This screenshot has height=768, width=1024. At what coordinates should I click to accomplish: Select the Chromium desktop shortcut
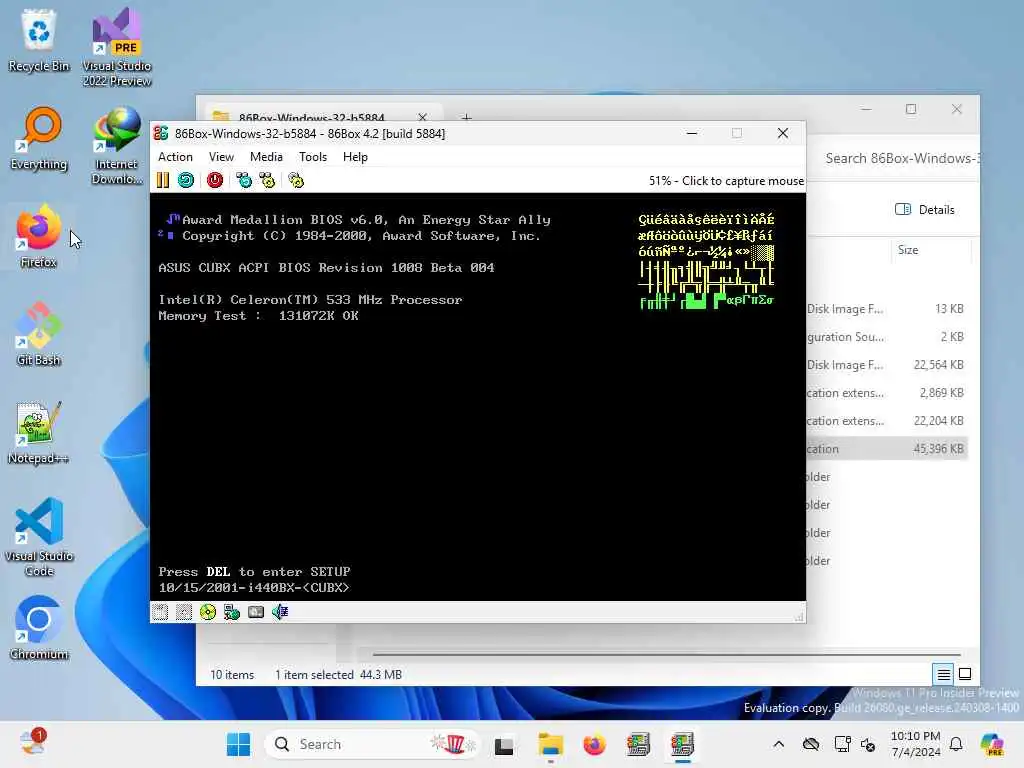click(x=39, y=628)
